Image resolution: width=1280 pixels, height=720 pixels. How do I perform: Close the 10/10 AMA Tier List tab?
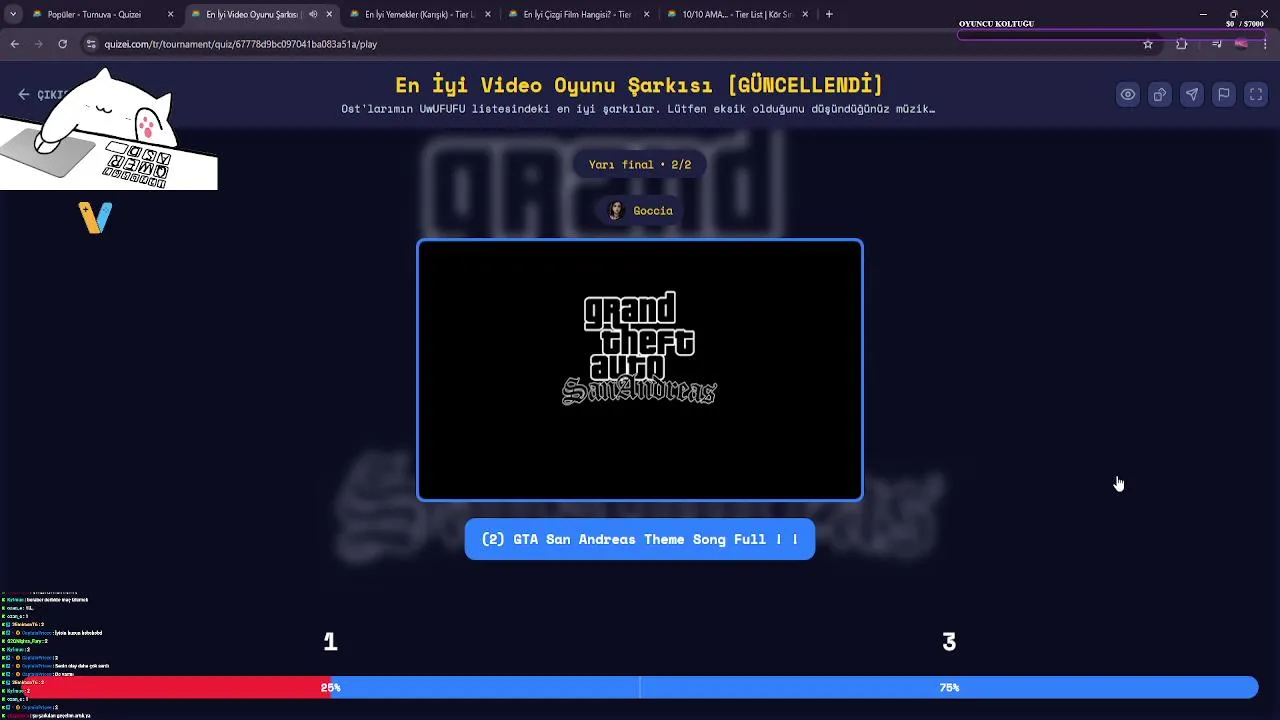805,15
